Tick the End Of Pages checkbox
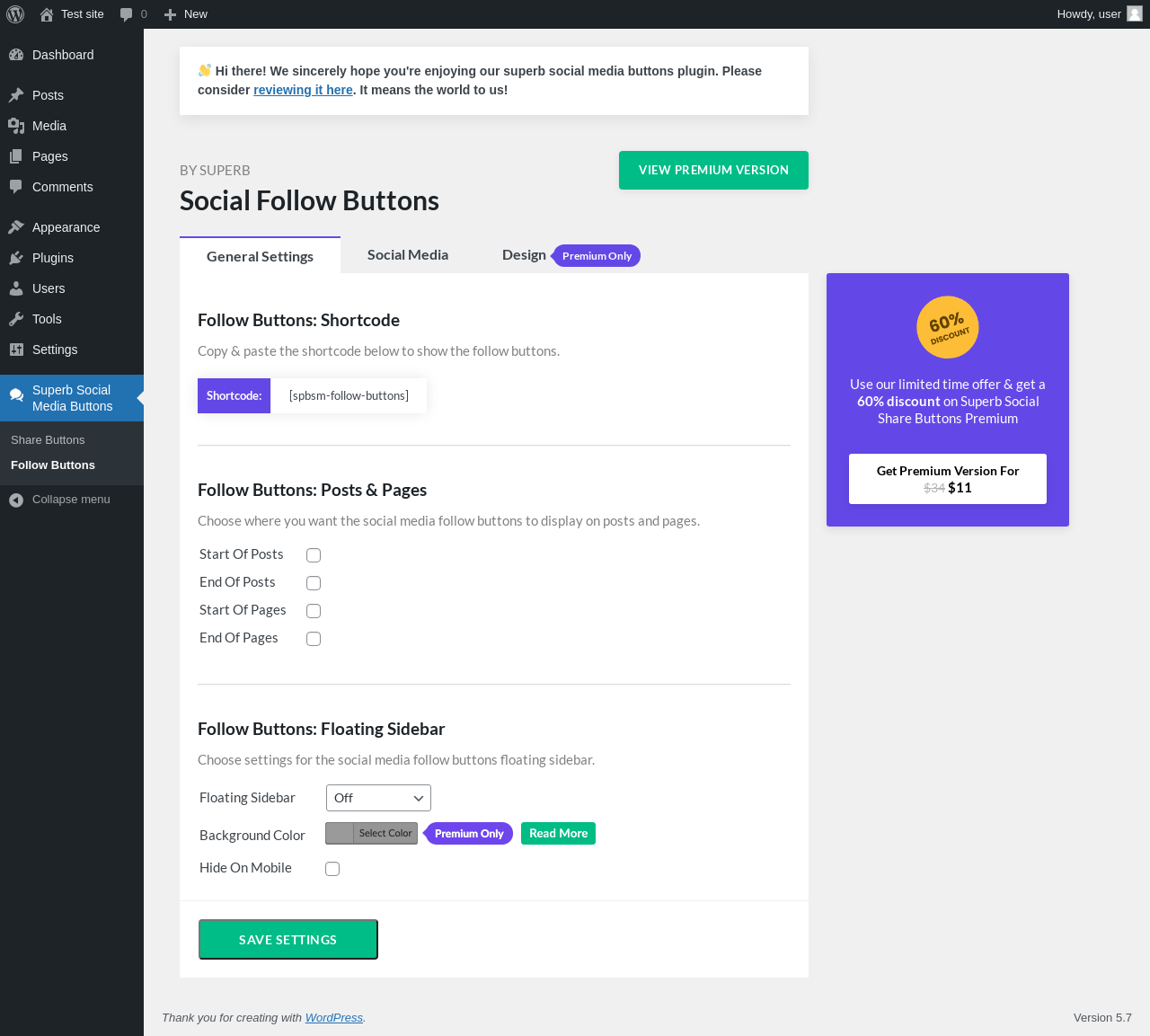1150x1036 pixels. [x=314, y=639]
